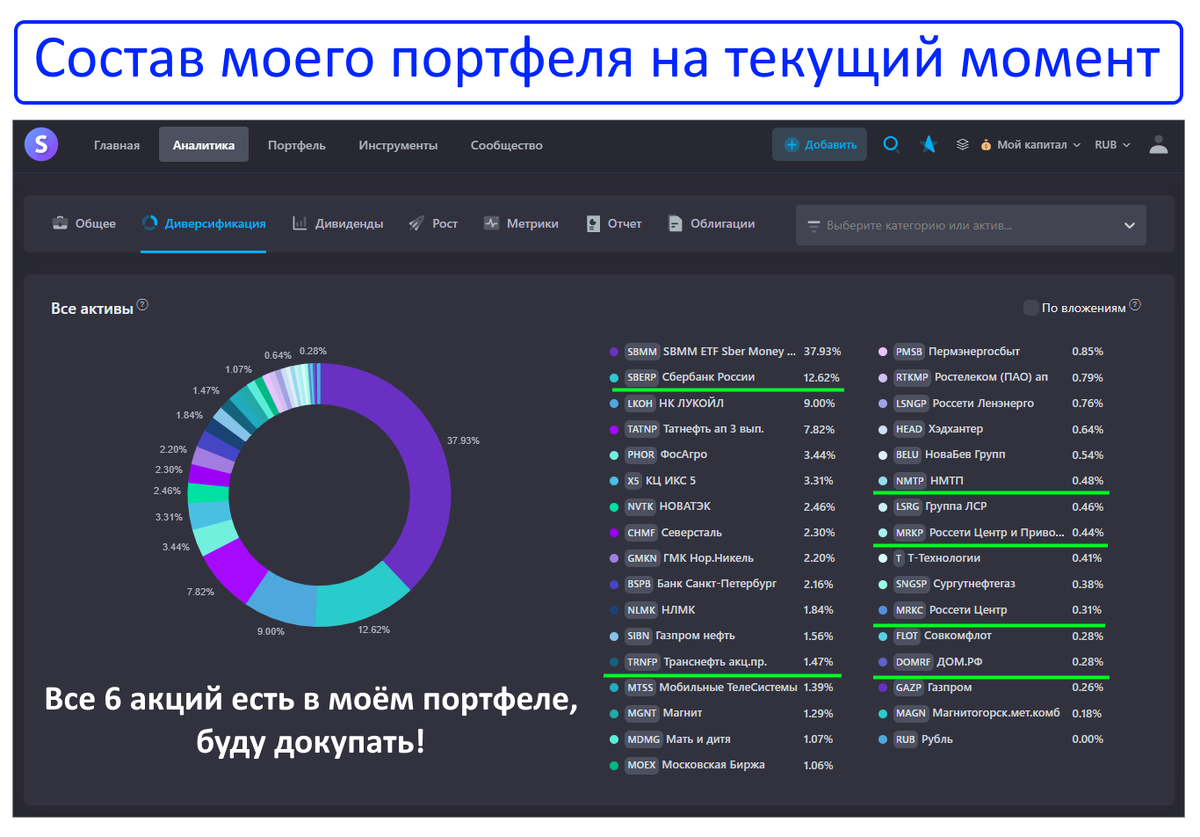
Task: Select the Аналитика menu item
Action: pyautogui.click(x=204, y=145)
